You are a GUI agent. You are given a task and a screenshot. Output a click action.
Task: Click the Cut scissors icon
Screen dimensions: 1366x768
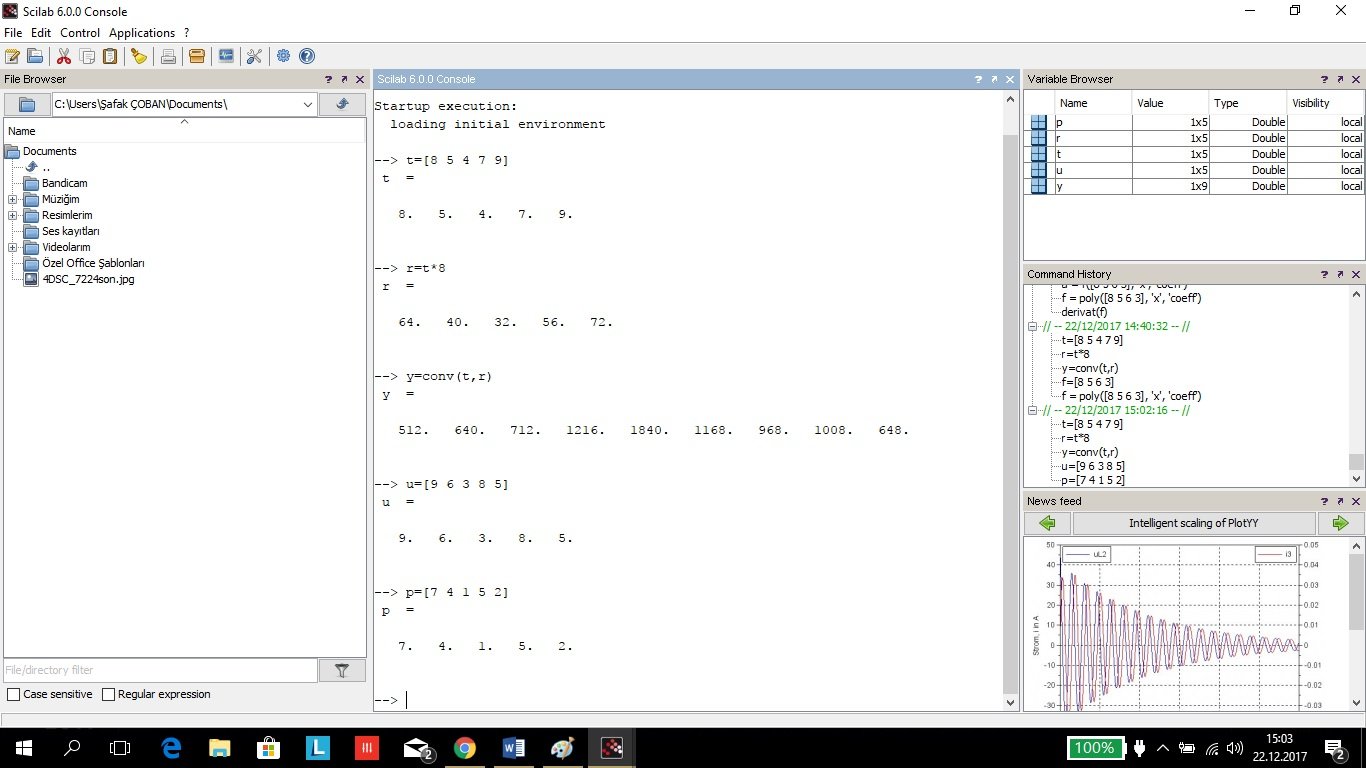64,56
